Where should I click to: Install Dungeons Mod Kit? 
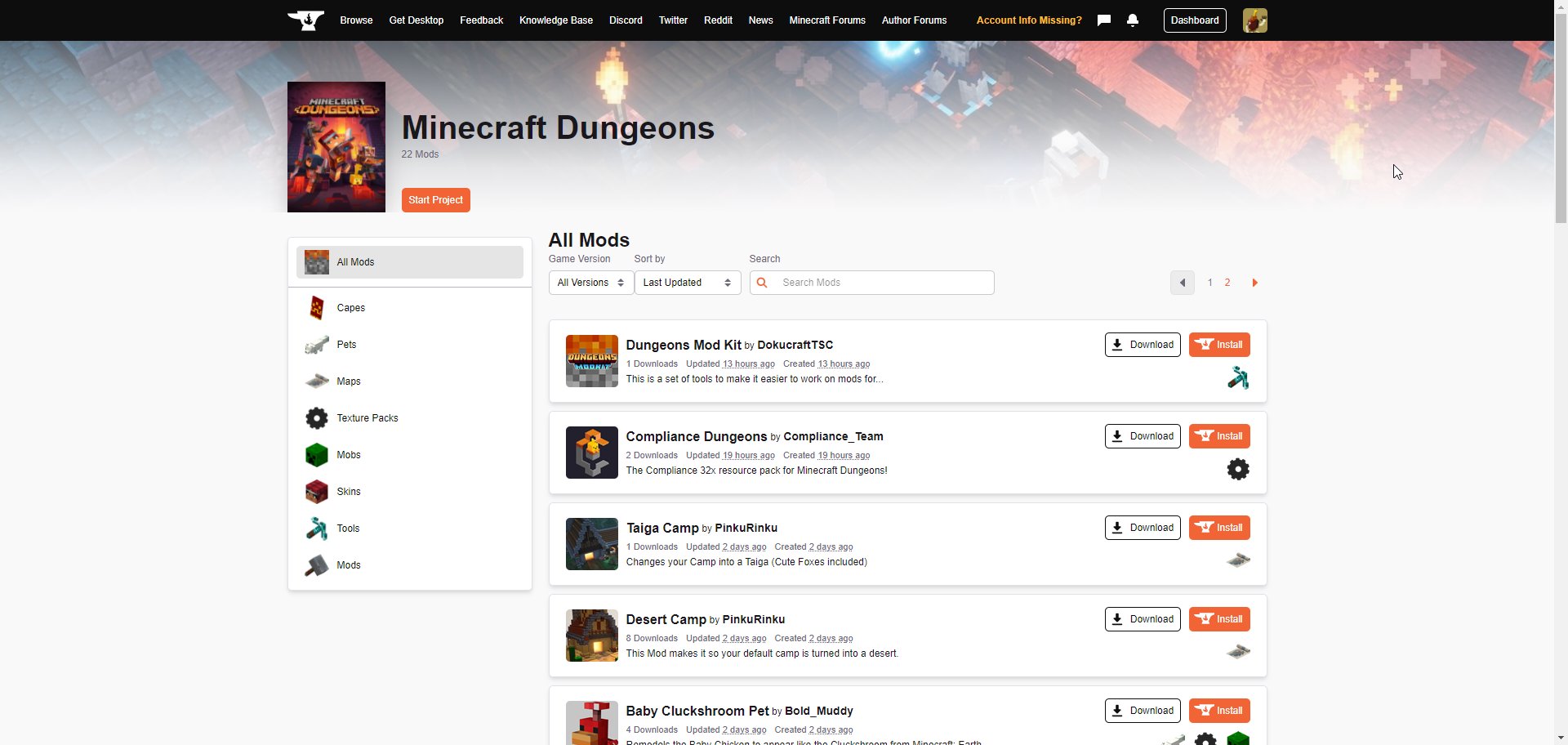(1219, 345)
